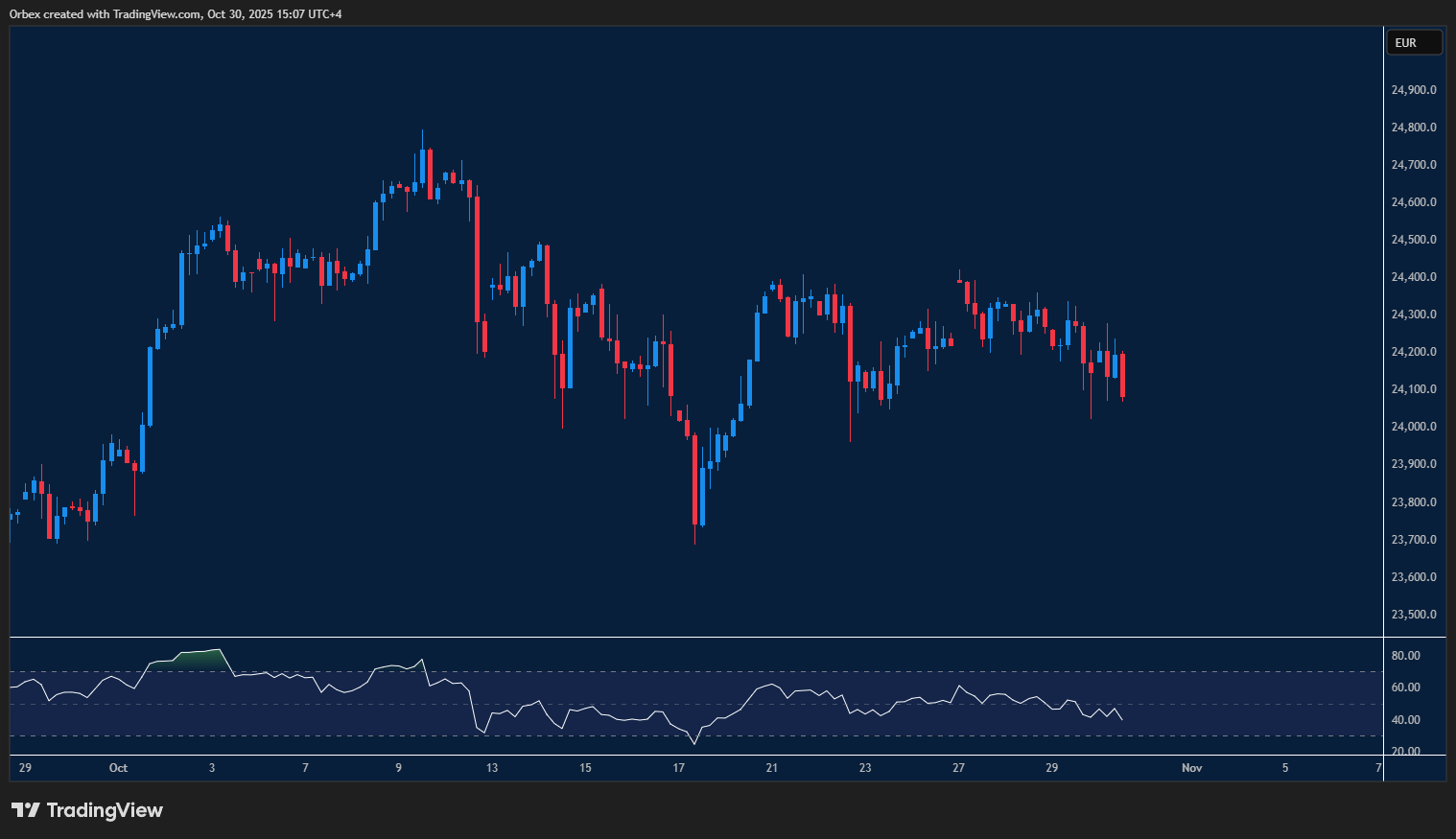Select the last red candle on the chart
Screen dimensions: 1456x839
click(1122, 374)
